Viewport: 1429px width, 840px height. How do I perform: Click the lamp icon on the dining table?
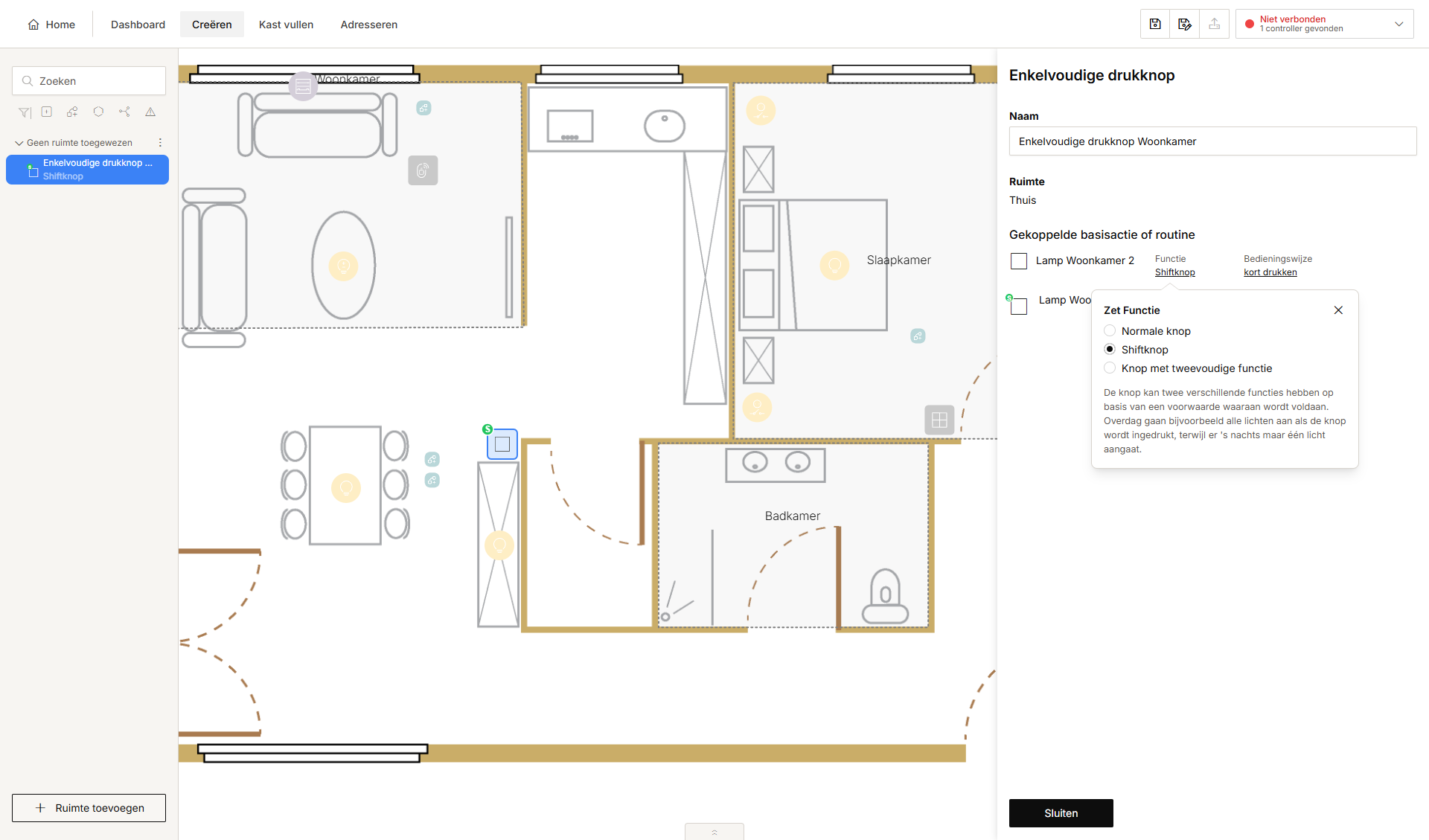[346, 488]
